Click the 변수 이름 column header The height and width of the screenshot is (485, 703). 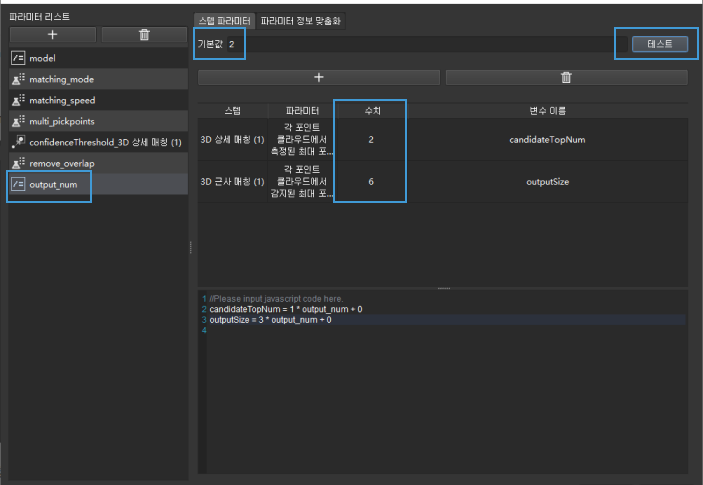point(547,109)
